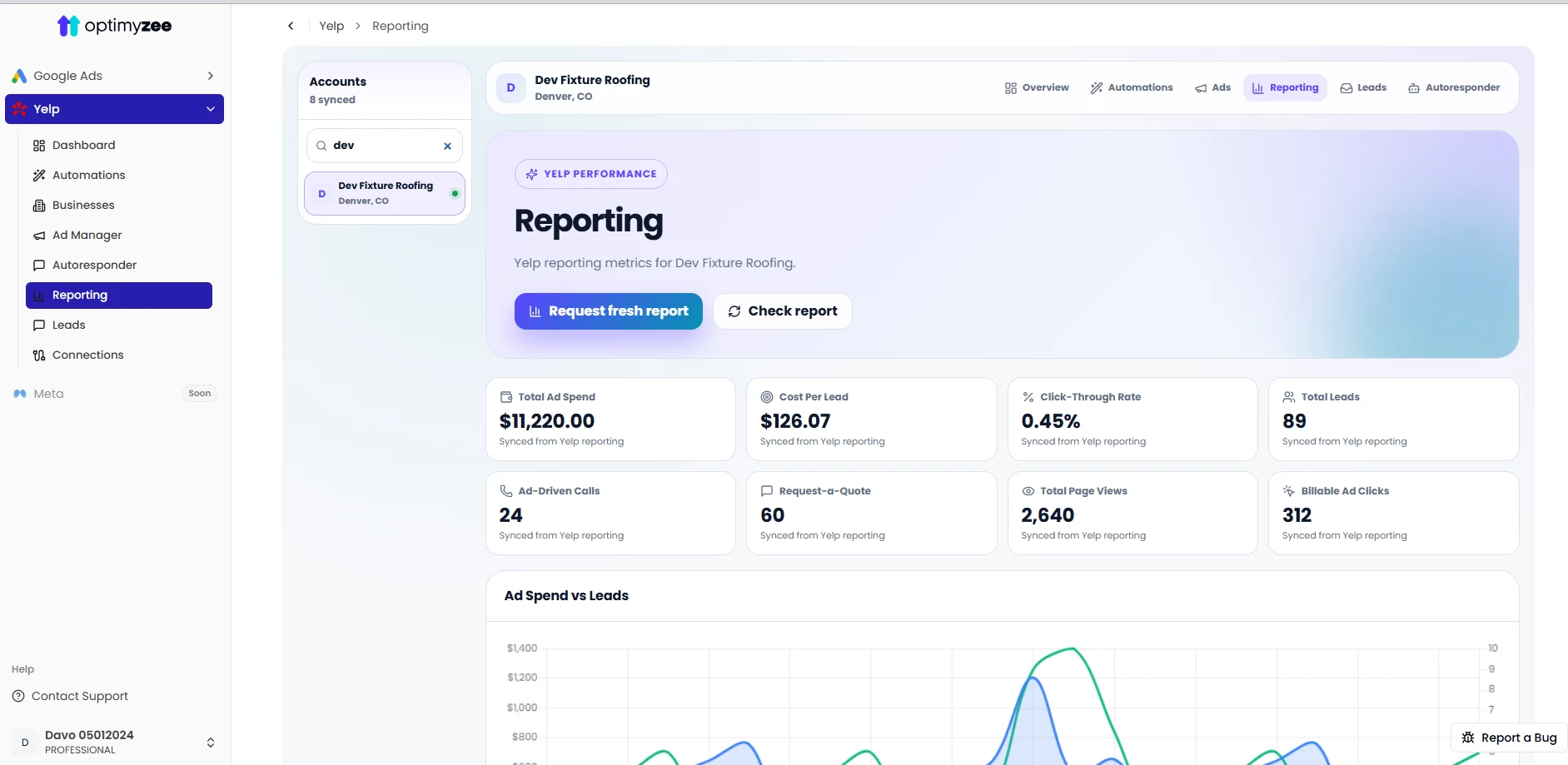This screenshot has height=765, width=1568.
Task: Click the D avatar in account header
Action: click(x=511, y=87)
